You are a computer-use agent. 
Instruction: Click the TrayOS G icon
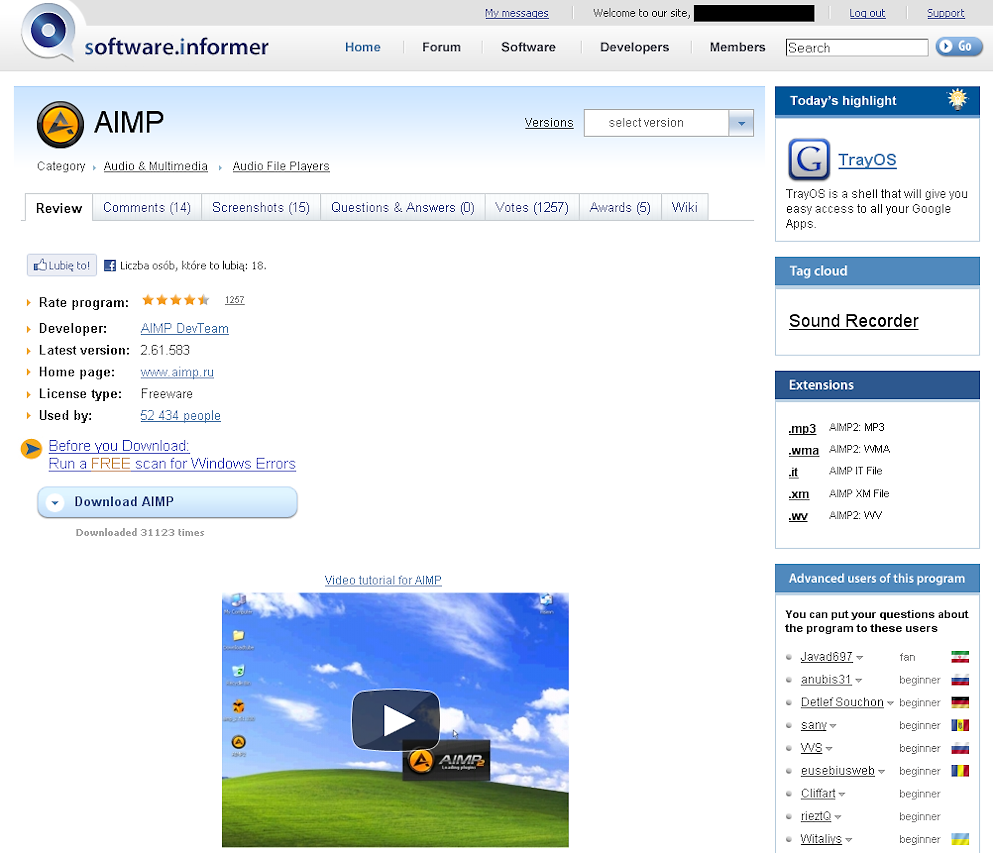coord(809,159)
